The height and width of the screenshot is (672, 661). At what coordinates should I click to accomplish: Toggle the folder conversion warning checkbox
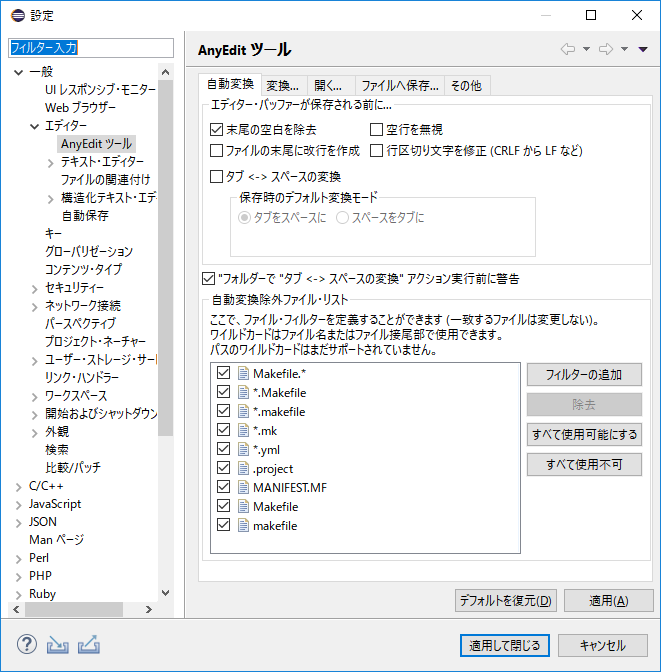[208, 279]
